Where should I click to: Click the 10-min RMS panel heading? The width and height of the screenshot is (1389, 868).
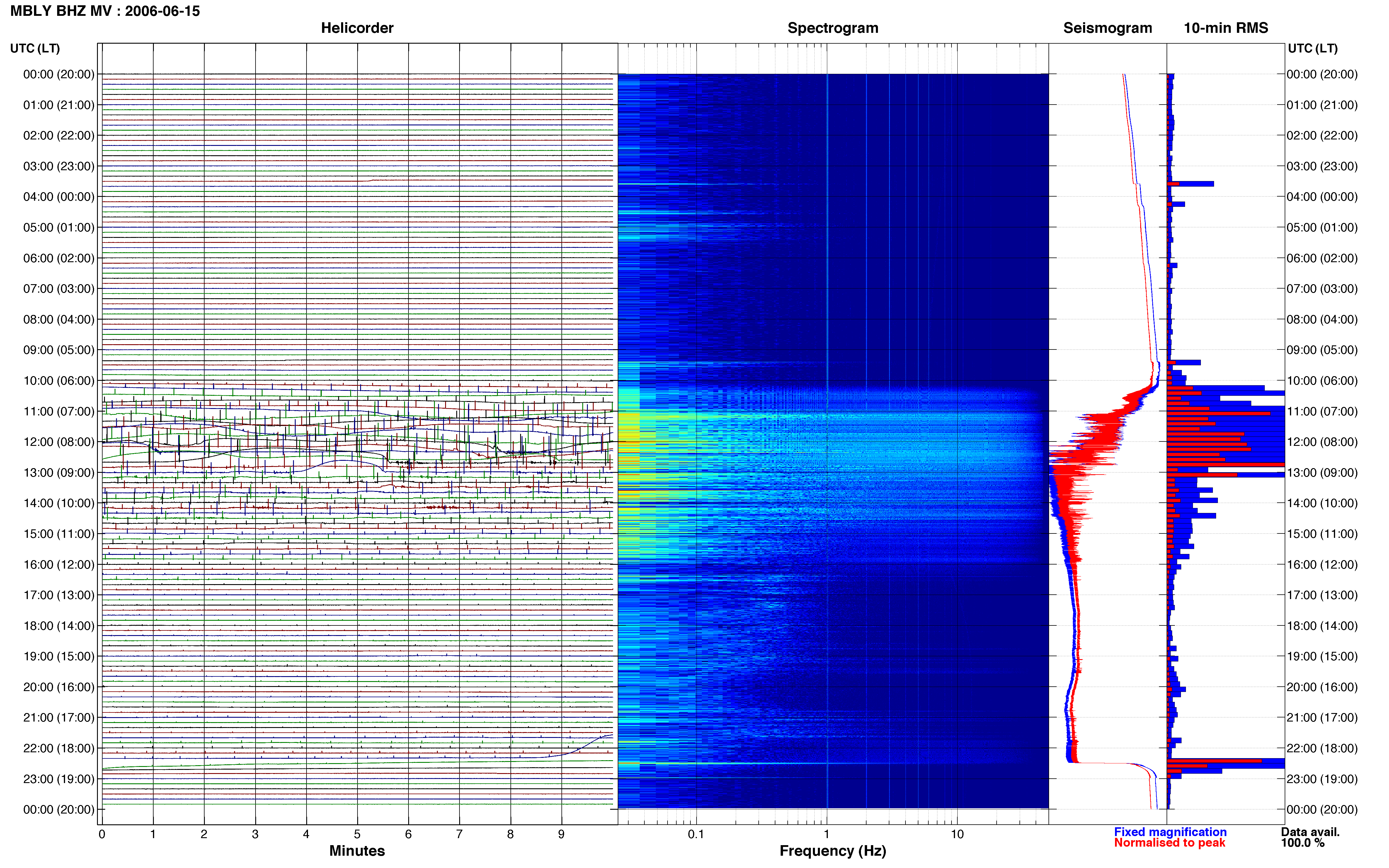[1226, 28]
